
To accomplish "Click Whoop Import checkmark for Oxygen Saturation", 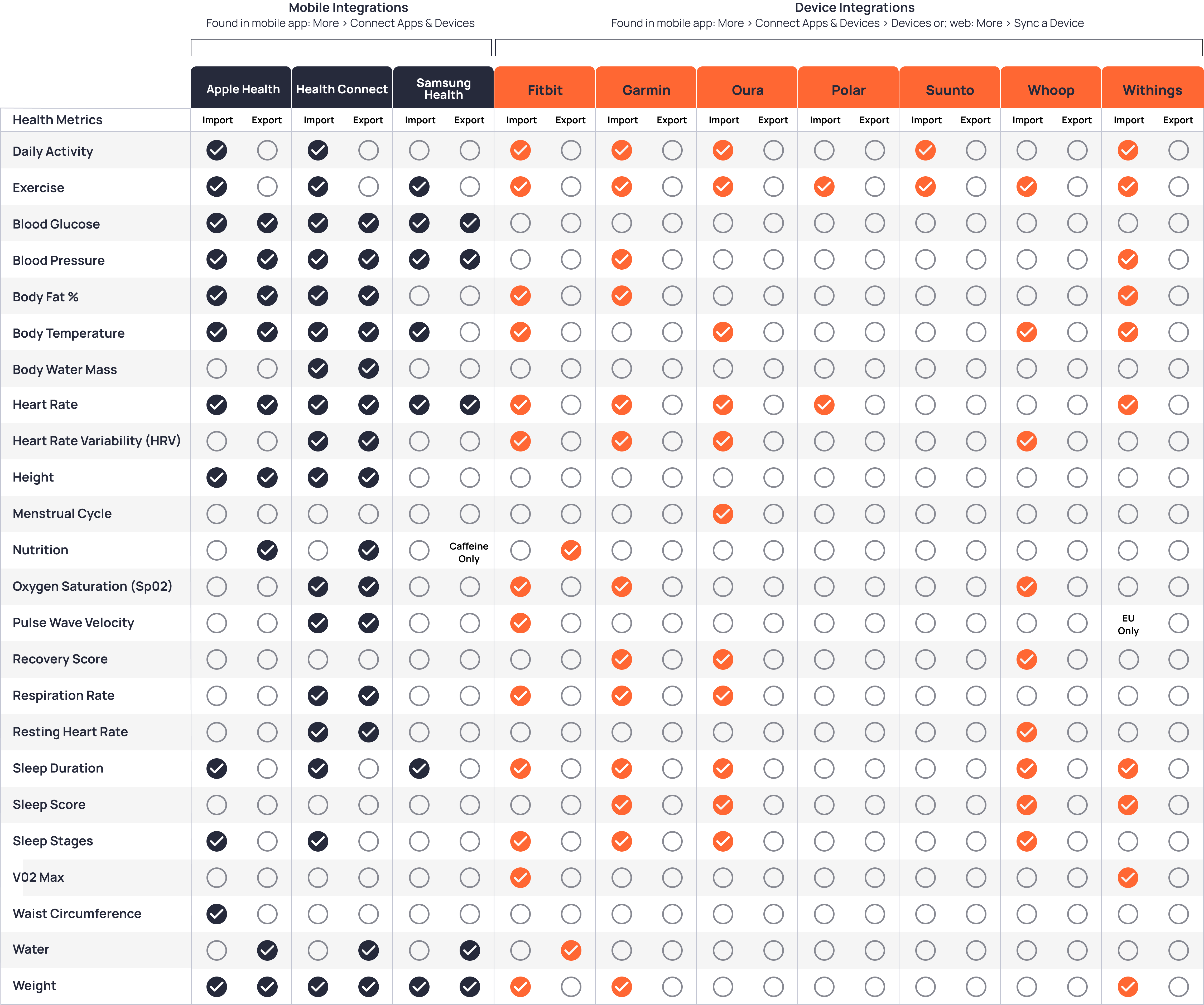I will coord(1026,587).
